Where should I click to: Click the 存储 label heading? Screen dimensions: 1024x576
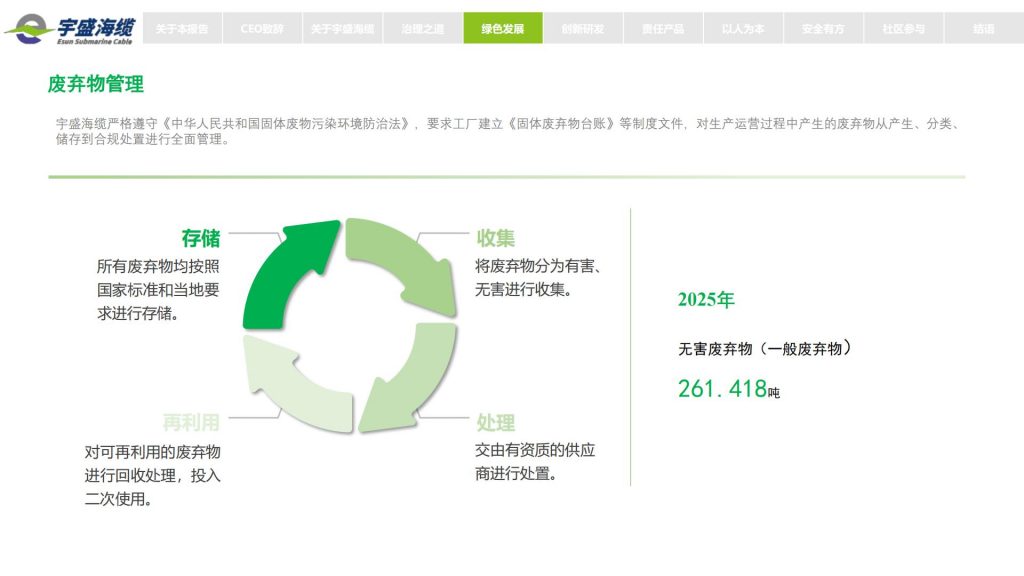(x=200, y=238)
